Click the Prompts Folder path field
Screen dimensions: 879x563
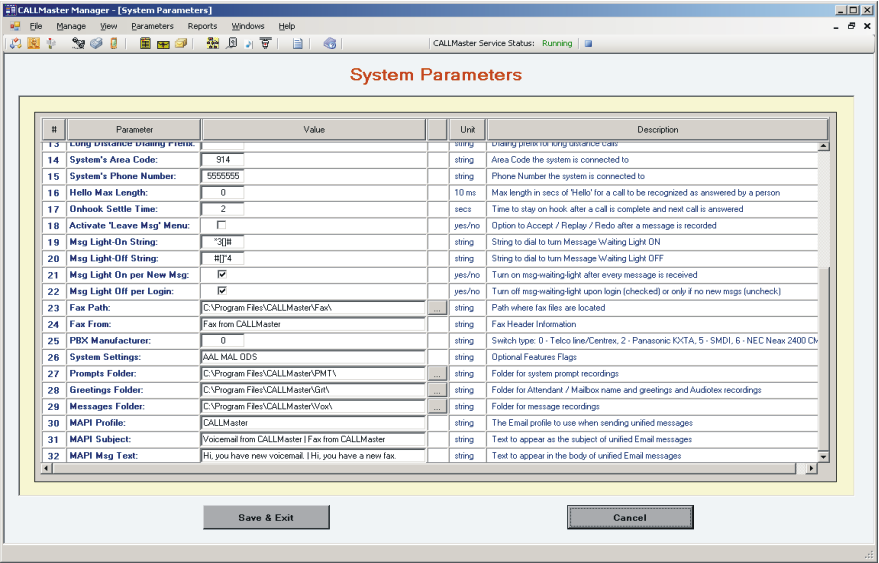[313, 373]
